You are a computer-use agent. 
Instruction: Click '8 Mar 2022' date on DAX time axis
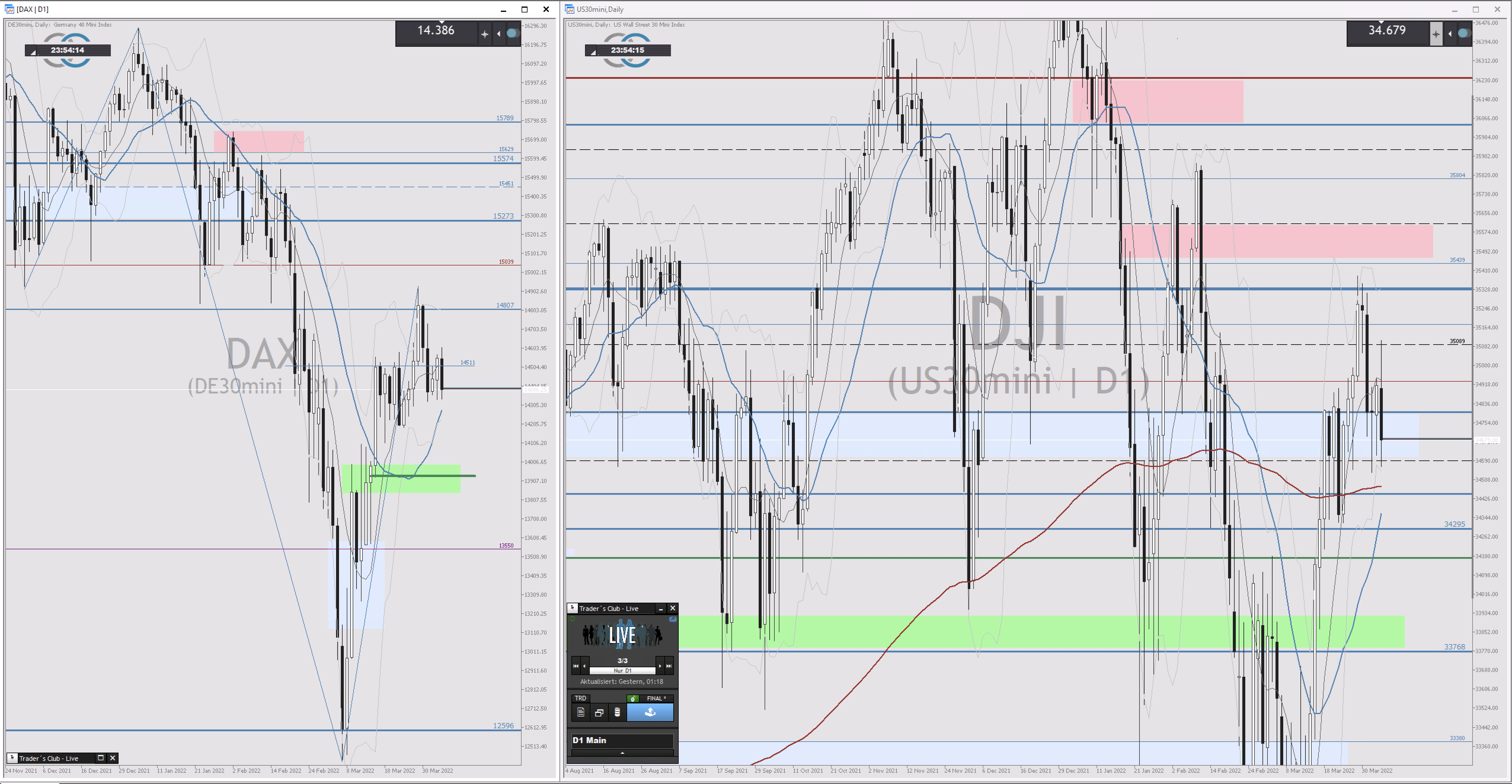(x=360, y=770)
